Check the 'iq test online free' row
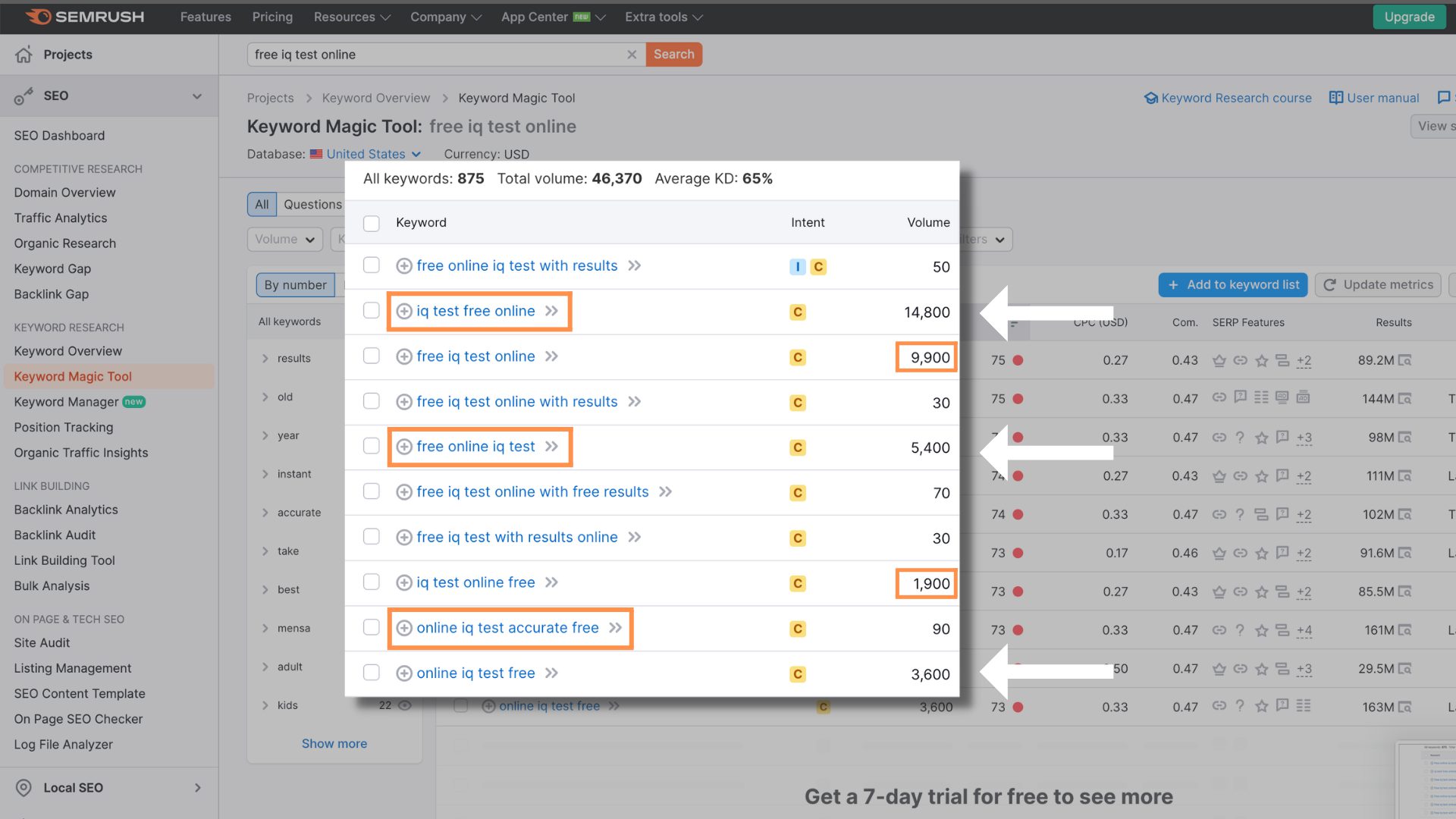Image resolution: width=1456 pixels, height=819 pixels. pyautogui.click(x=371, y=582)
